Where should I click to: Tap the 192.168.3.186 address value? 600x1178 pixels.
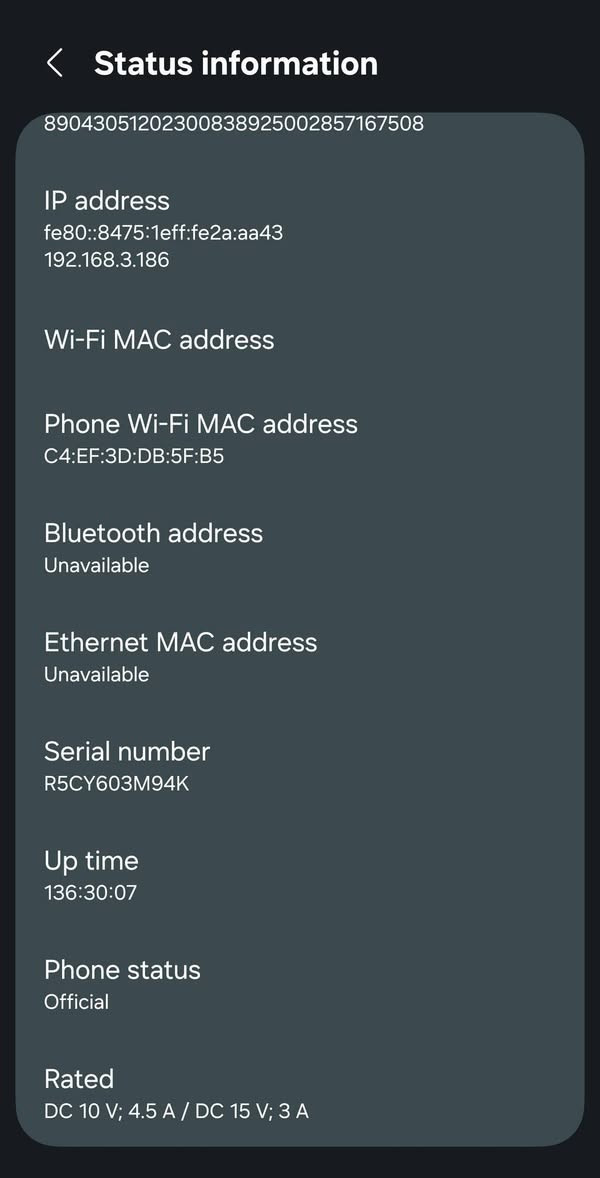107,260
